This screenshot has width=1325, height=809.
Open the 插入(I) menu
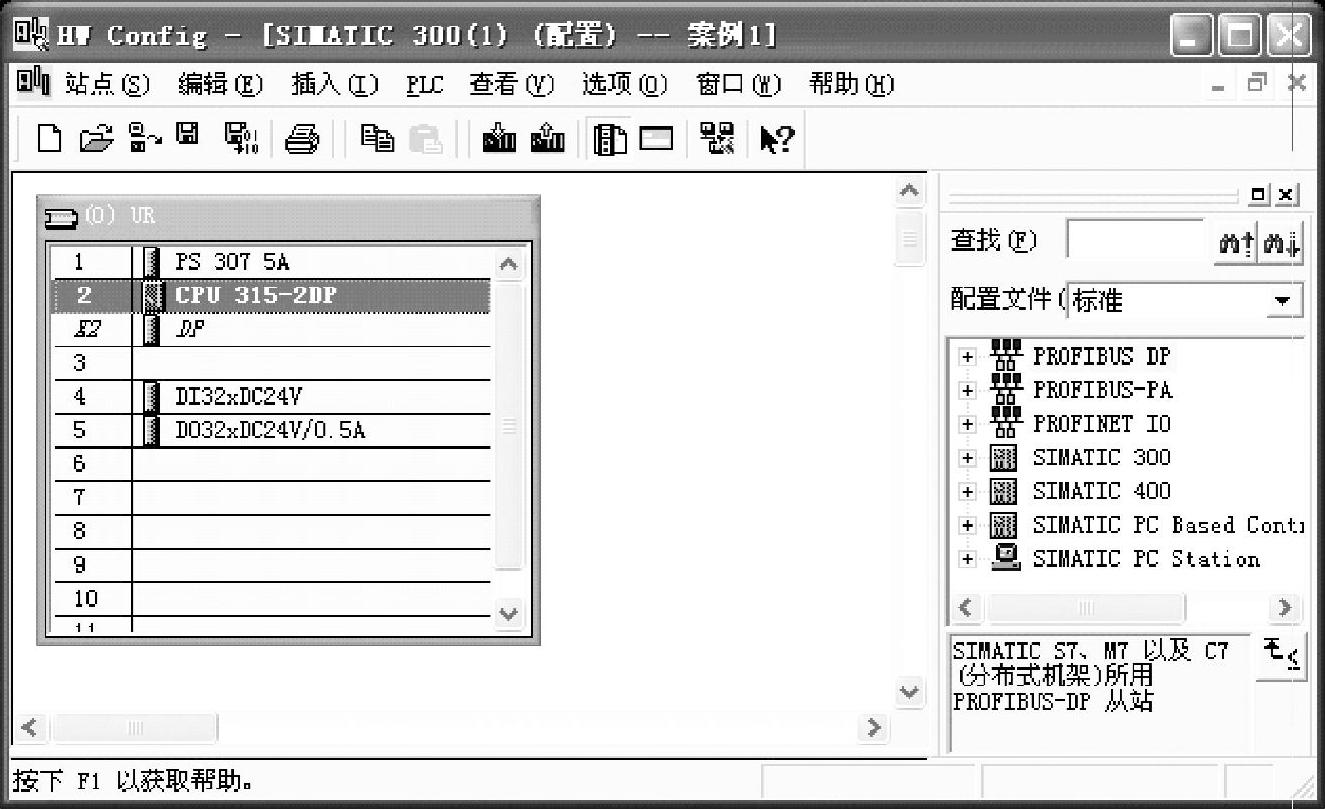[335, 85]
